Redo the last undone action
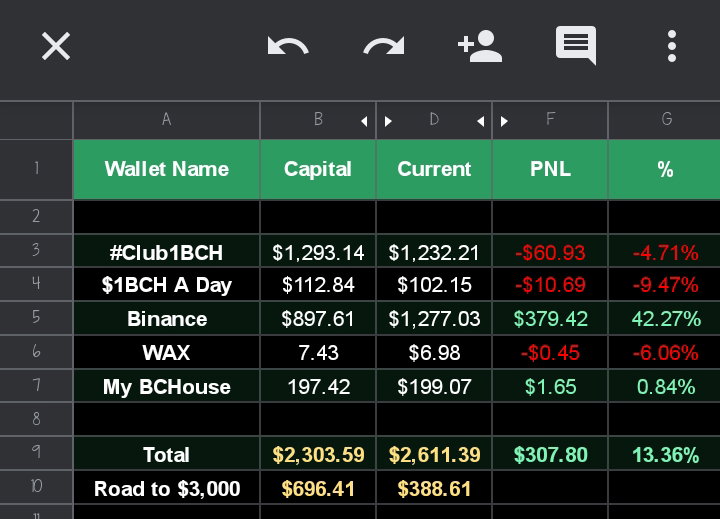 click(x=384, y=46)
